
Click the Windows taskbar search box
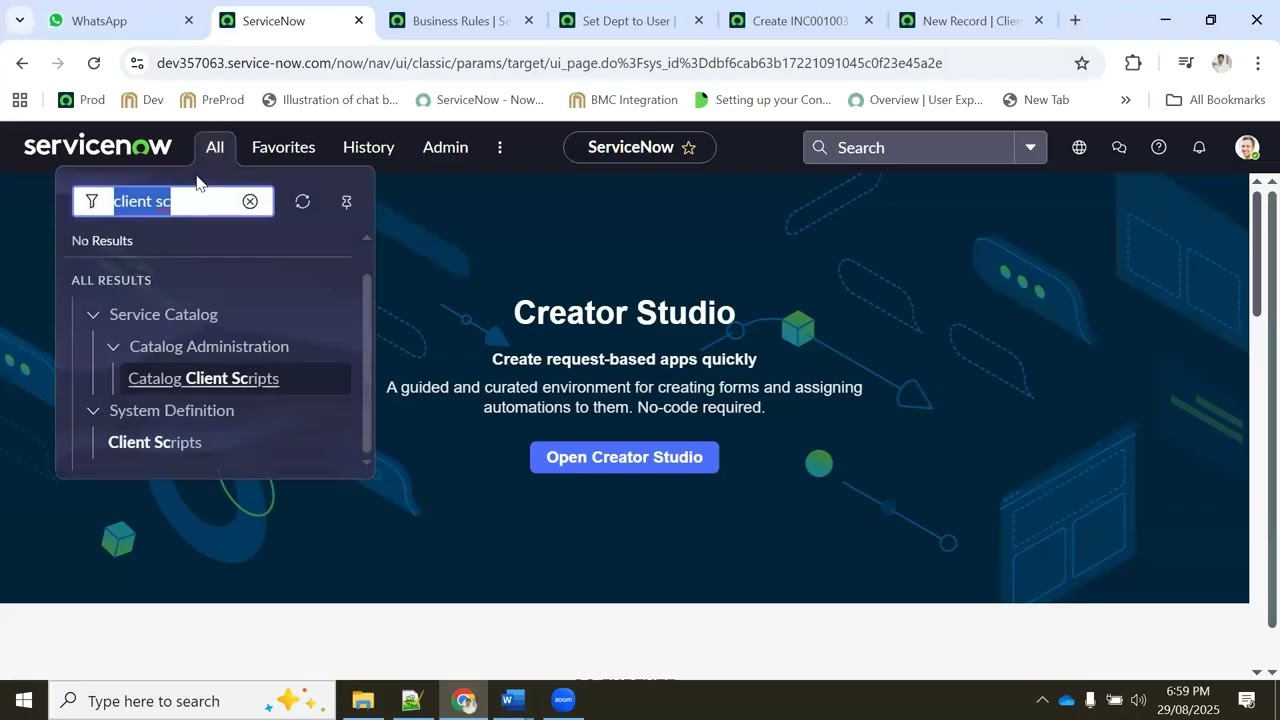coord(191,700)
